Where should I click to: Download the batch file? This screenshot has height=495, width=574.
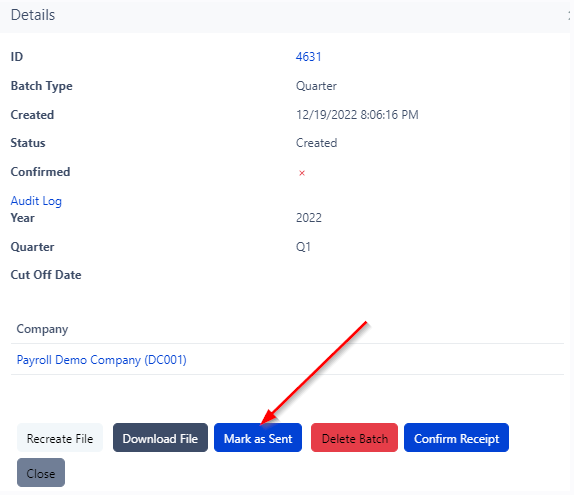coord(160,438)
